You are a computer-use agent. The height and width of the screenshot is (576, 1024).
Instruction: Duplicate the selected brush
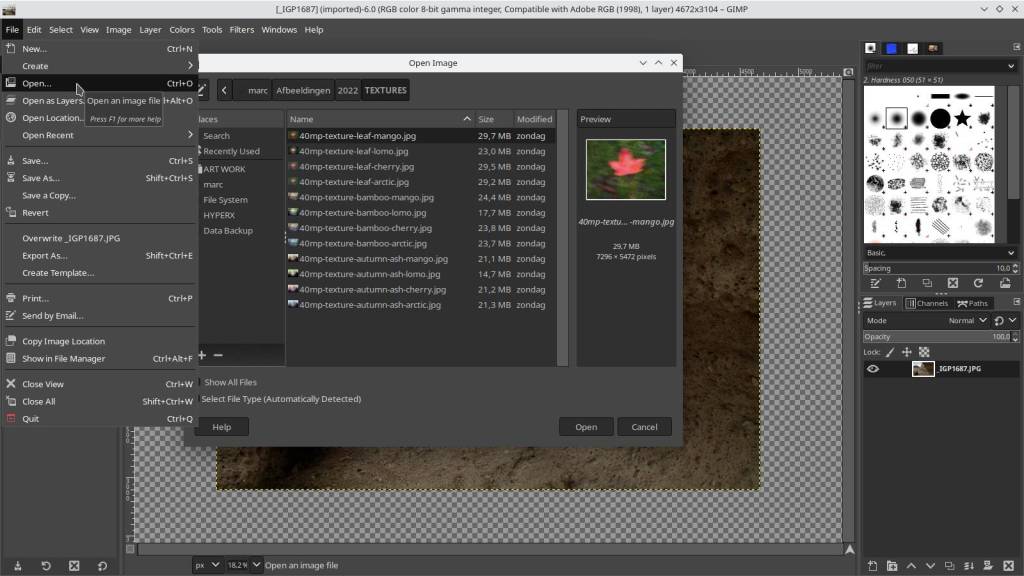click(x=927, y=283)
